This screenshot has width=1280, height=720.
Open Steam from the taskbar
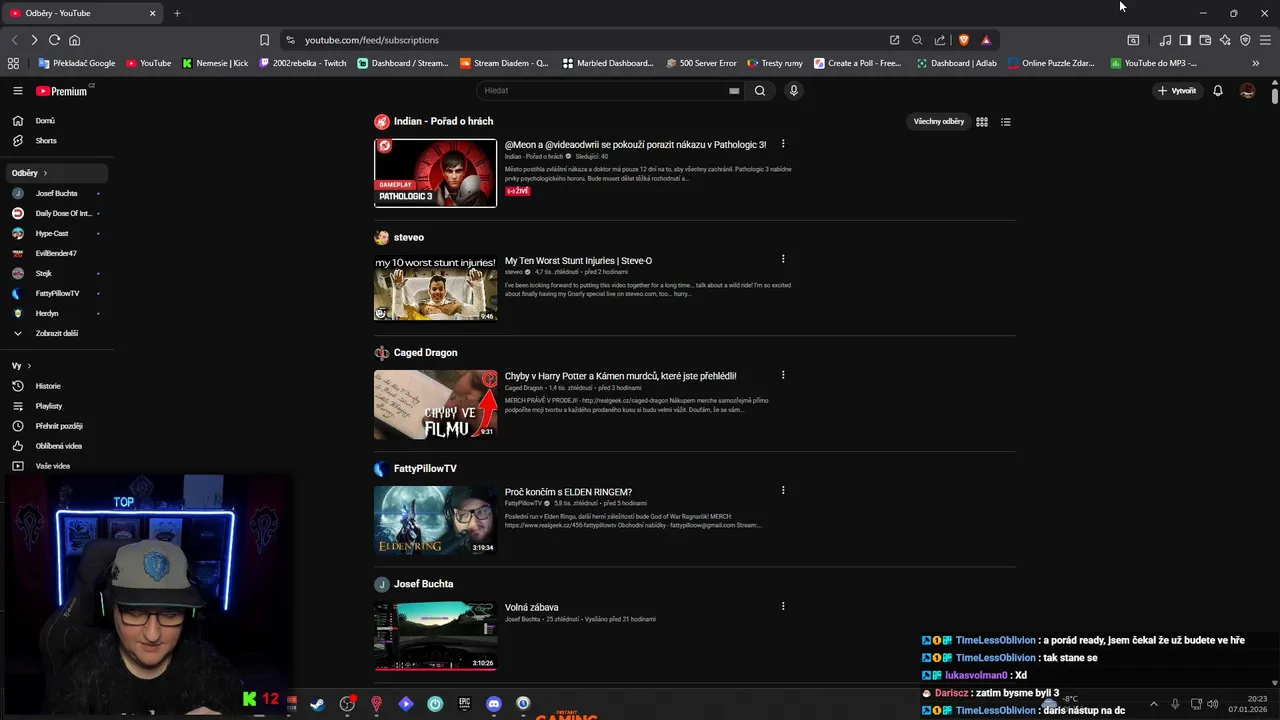pos(317,704)
